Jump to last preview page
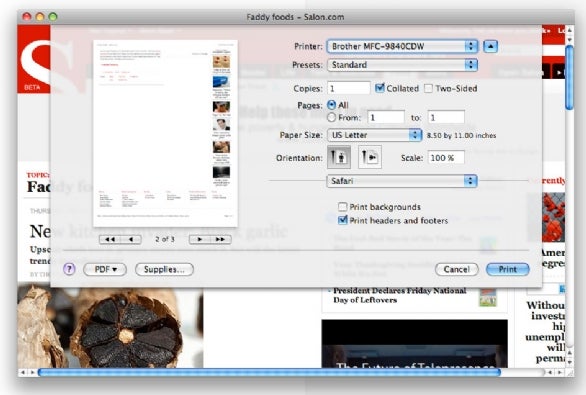The image size is (586, 395). (220, 239)
